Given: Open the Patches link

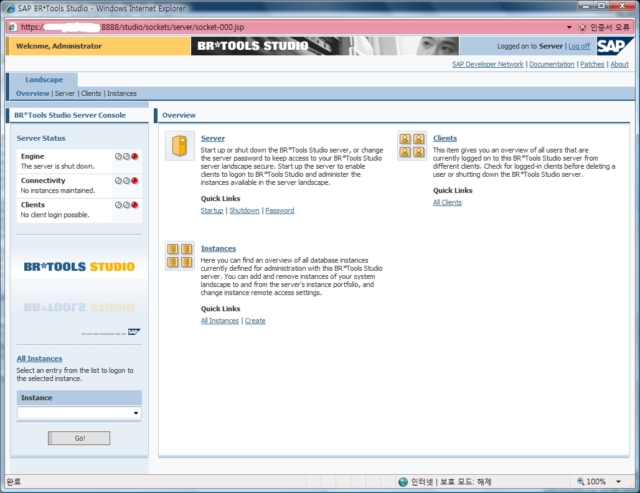Looking at the screenshot, I should click(x=592, y=64).
